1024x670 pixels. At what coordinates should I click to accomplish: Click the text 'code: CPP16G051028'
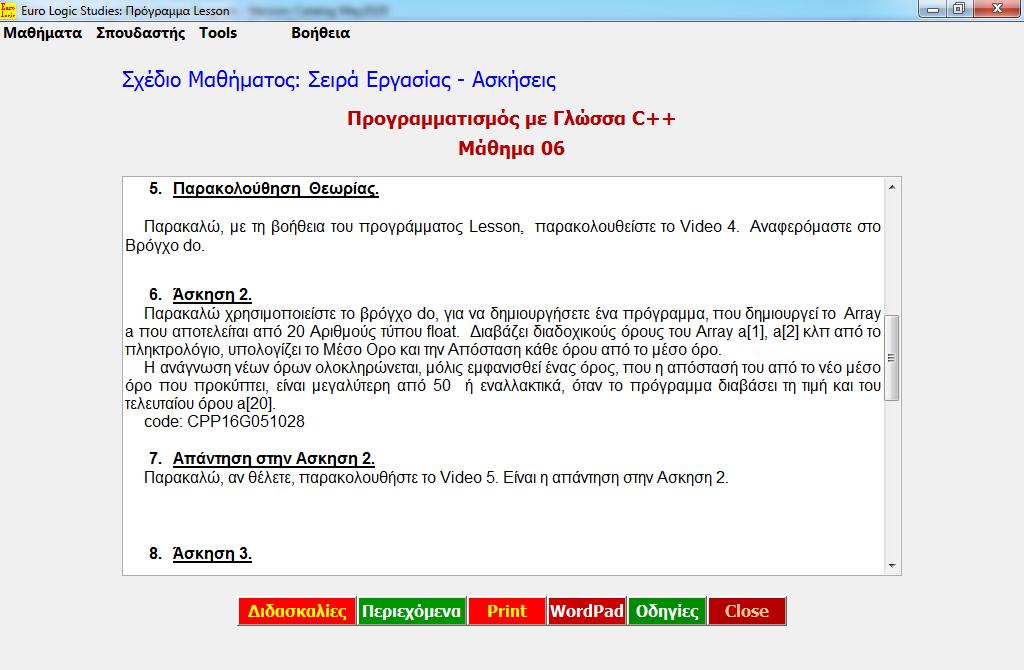pyautogui.click(x=224, y=421)
